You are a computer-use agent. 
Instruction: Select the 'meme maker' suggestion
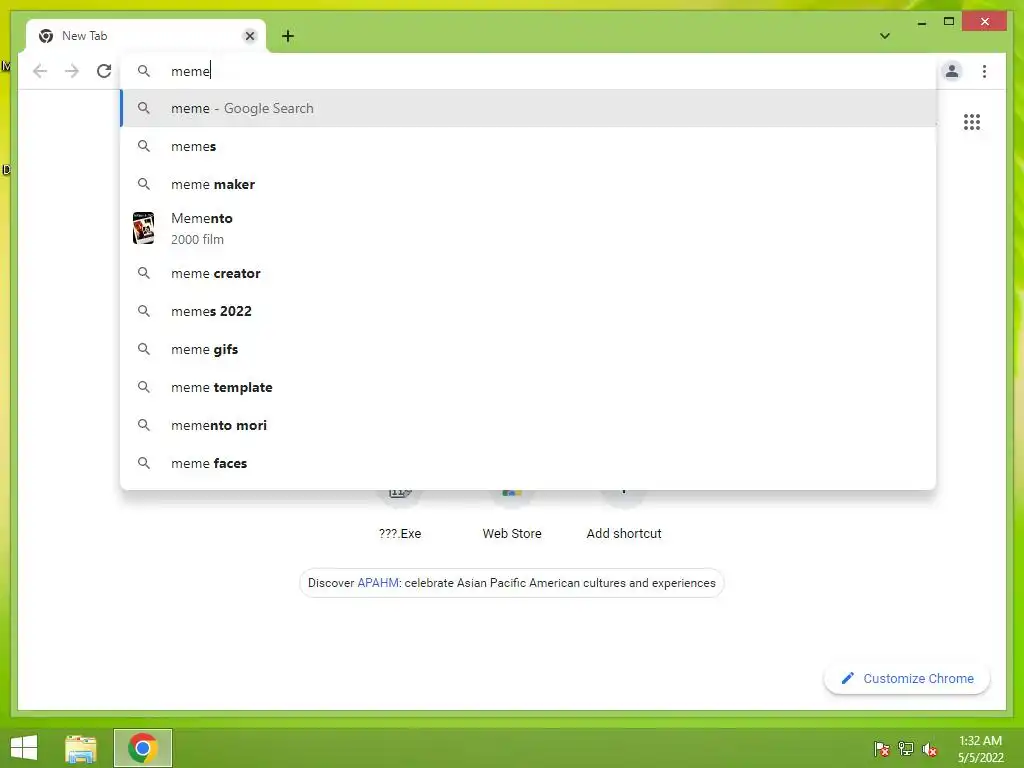tap(528, 184)
